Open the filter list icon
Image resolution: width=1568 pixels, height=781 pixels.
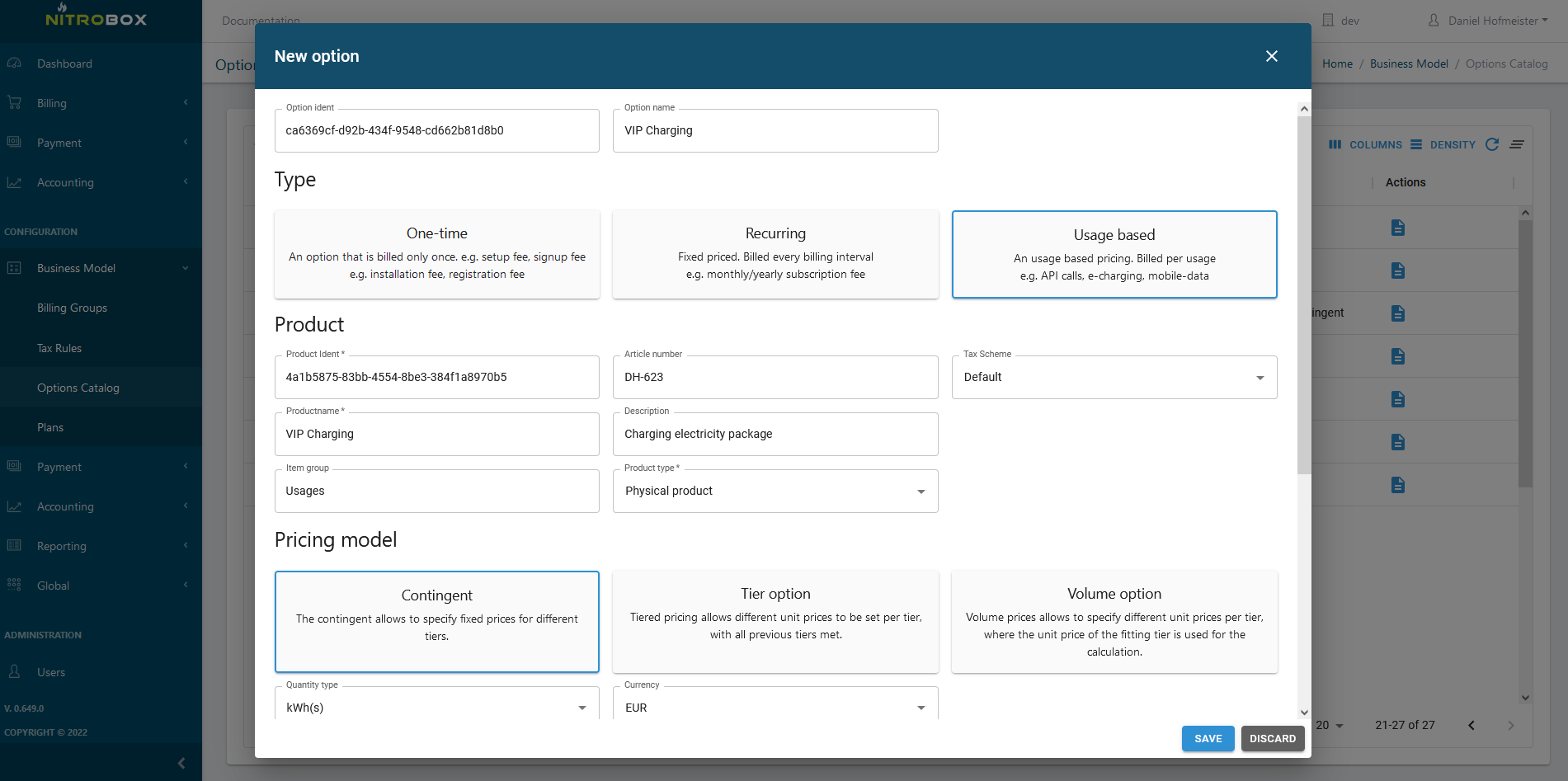coord(1517,144)
